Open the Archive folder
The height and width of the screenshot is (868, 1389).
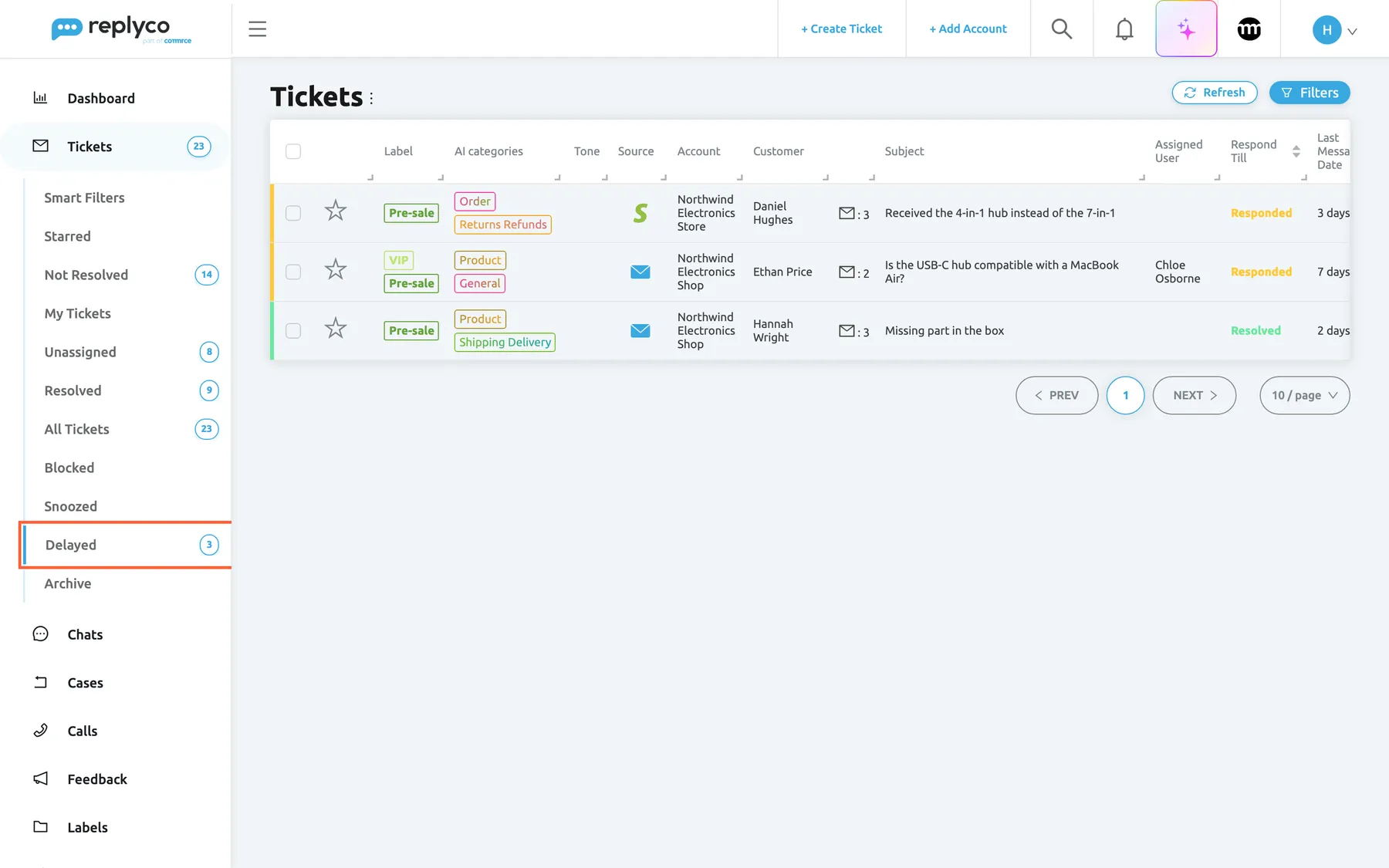[x=68, y=583]
